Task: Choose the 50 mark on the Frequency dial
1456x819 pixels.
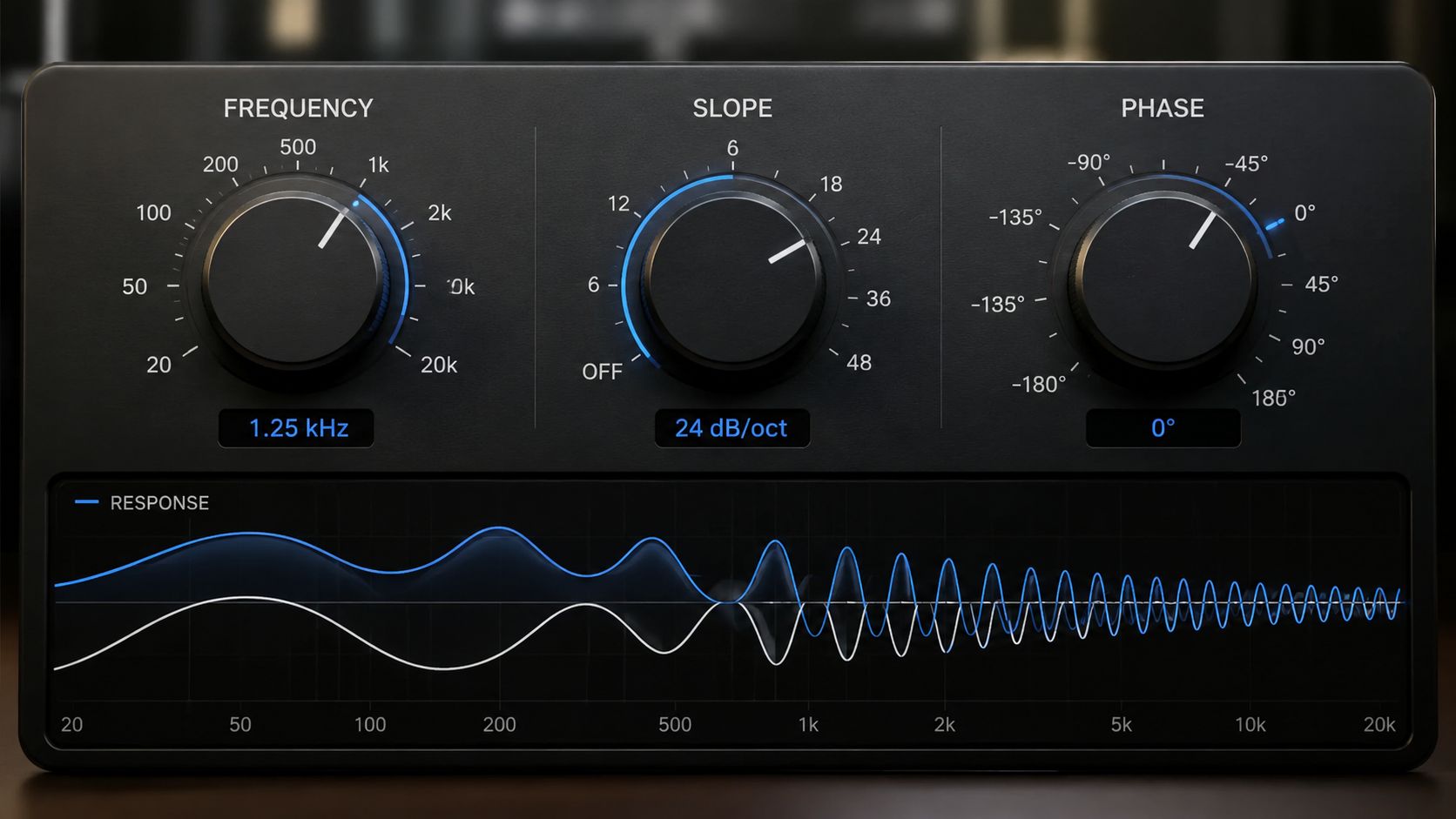Action: 134,286
